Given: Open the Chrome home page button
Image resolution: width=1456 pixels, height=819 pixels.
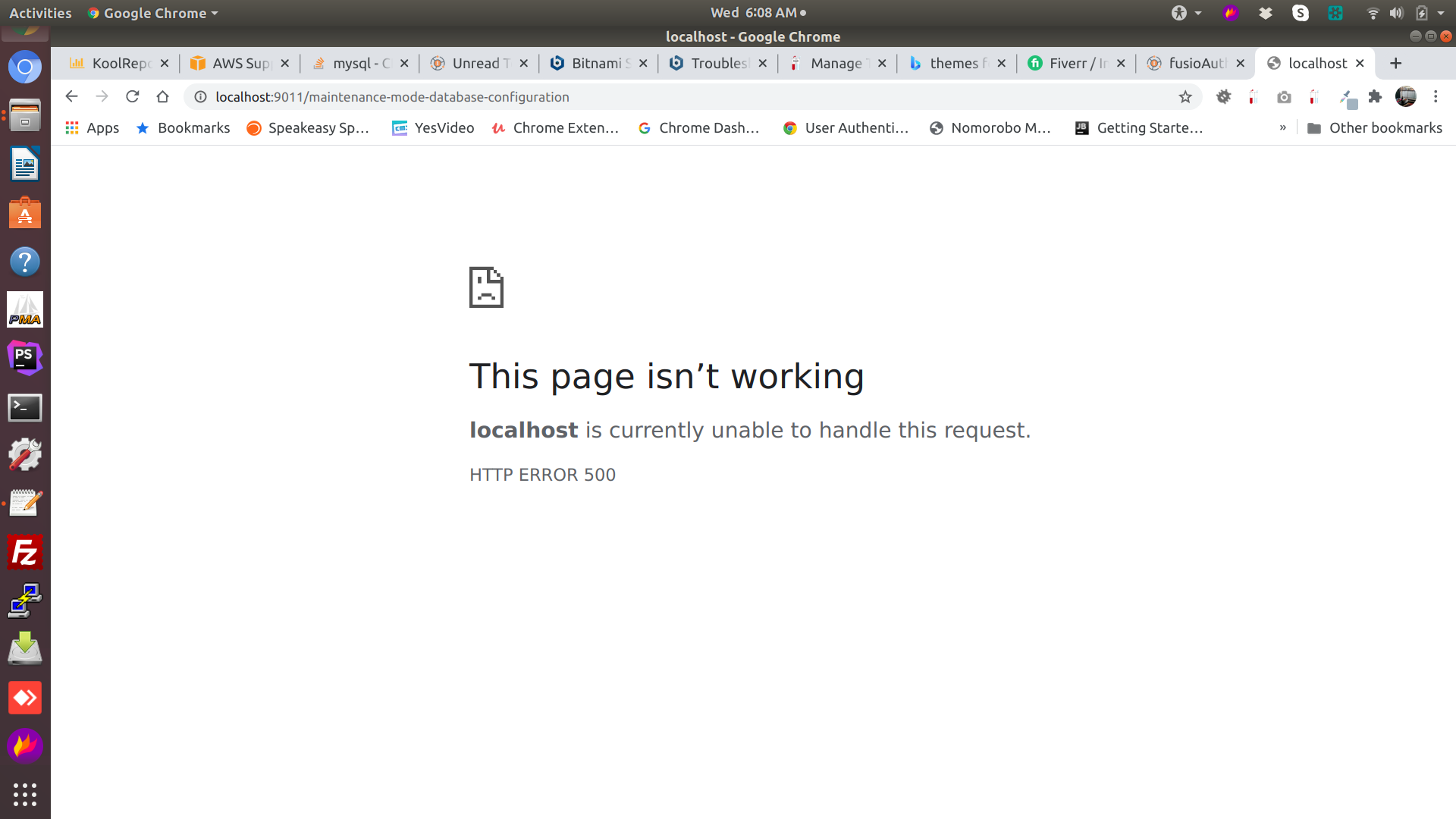Looking at the screenshot, I should pos(162,96).
